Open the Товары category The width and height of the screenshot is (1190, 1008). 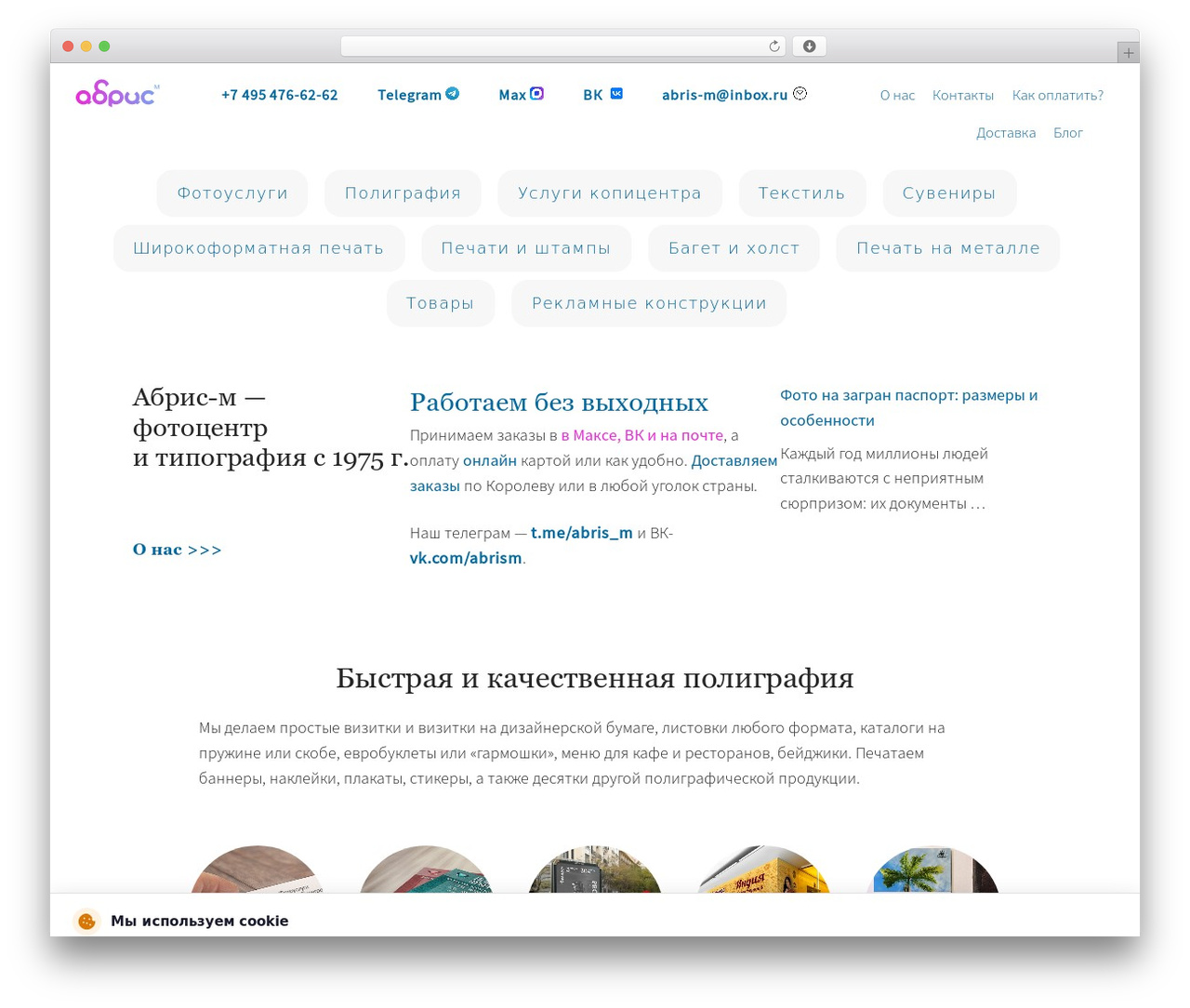(x=441, y=303)
